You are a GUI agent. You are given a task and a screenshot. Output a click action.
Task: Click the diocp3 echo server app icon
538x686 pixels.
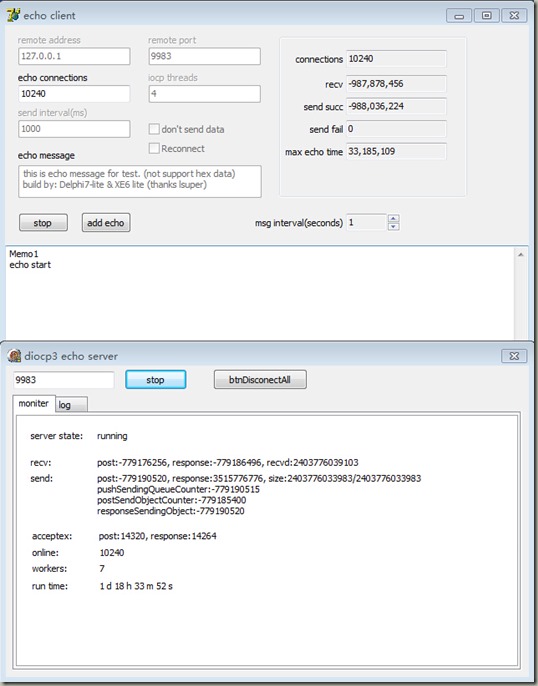(14, 356)
